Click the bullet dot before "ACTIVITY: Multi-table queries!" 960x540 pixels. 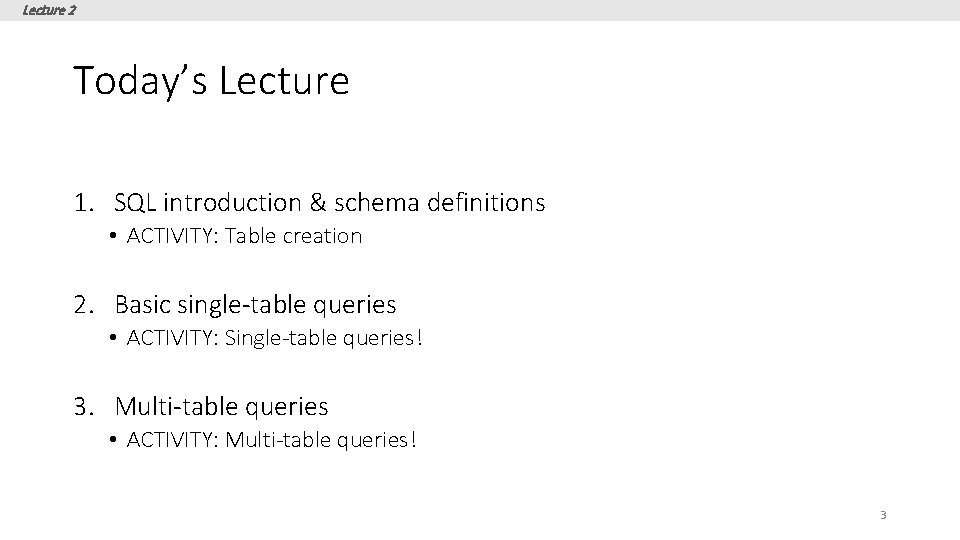(x=116, y=441)
